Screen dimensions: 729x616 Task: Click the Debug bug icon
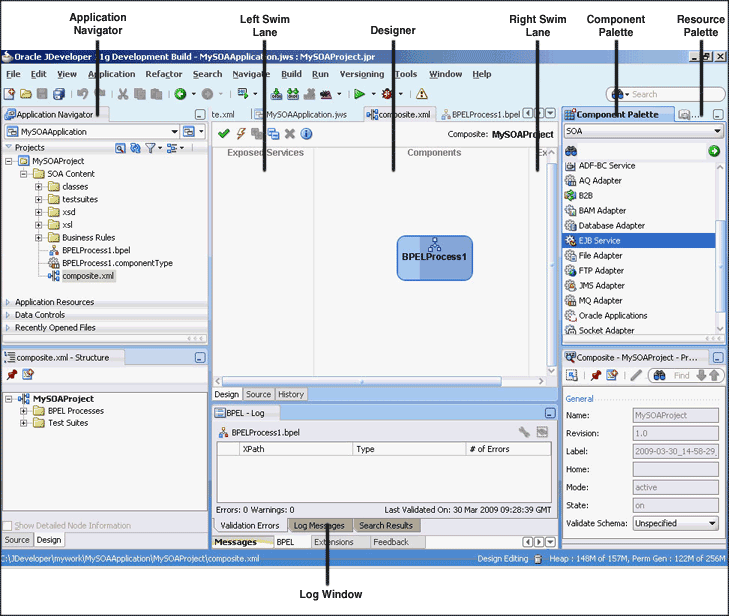coord(387,94)
